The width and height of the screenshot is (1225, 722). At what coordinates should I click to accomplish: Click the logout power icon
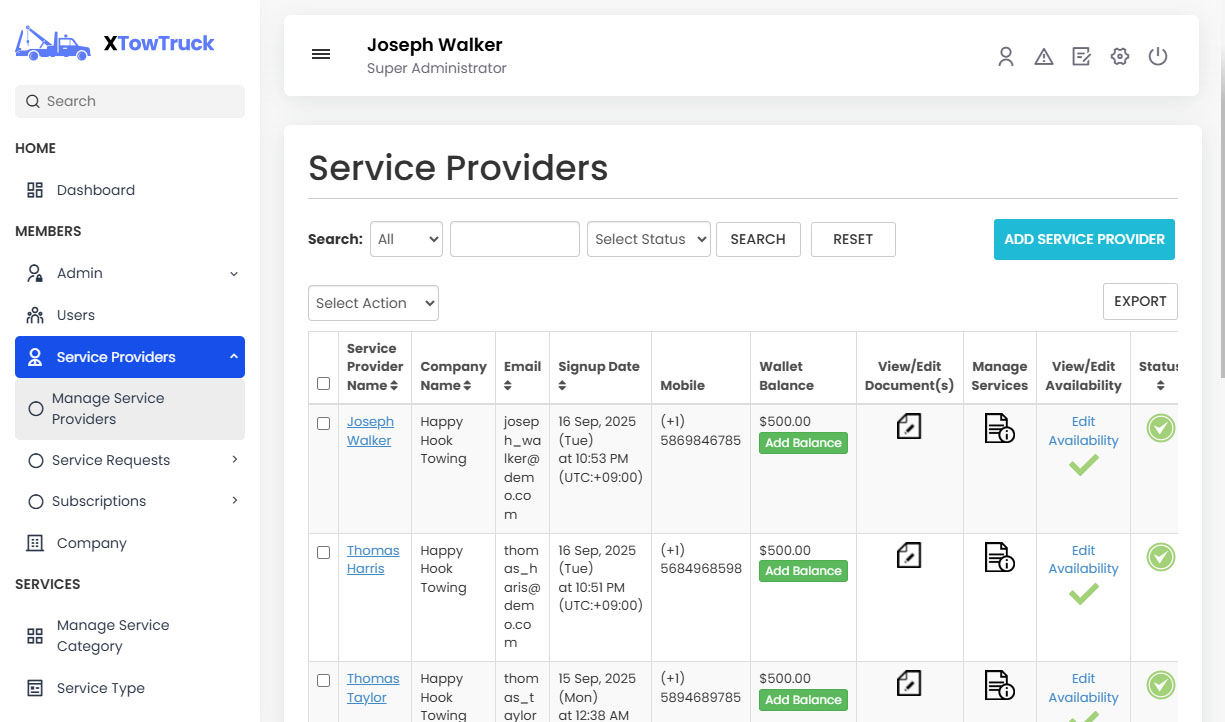[1157, 57]
